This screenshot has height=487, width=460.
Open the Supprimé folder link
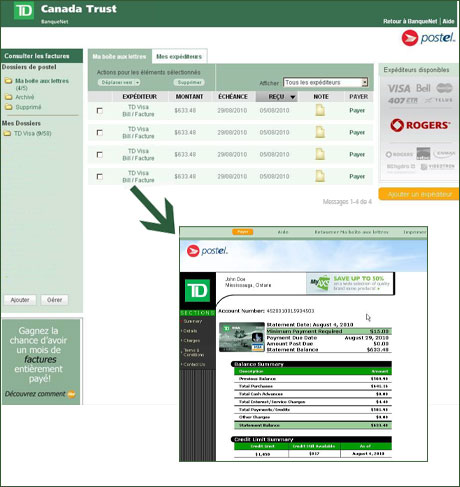pyautogui.click(x=28, y=107)
